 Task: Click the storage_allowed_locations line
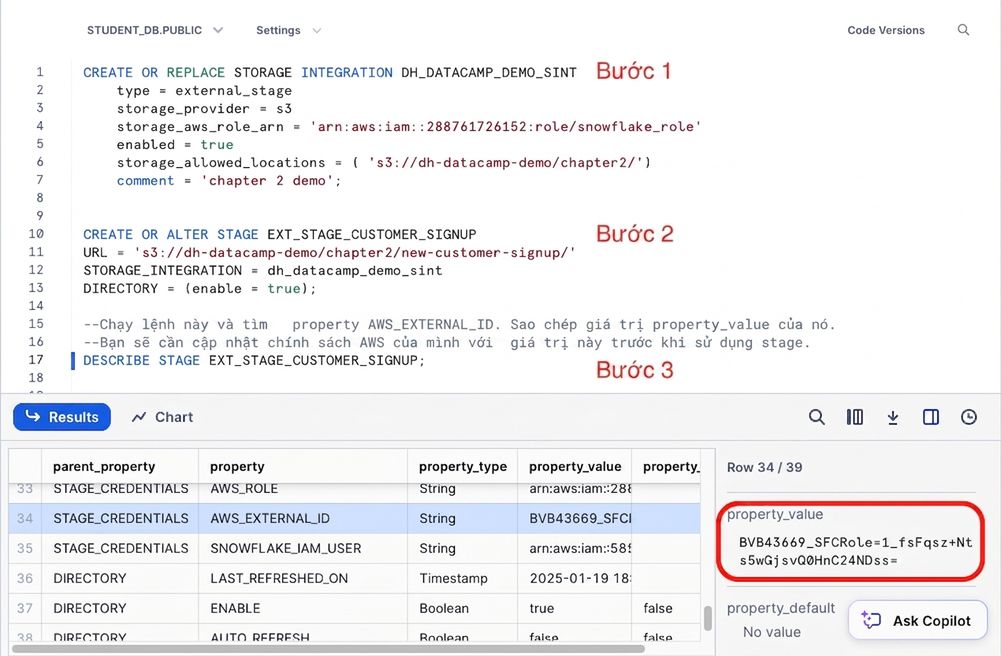383,163
